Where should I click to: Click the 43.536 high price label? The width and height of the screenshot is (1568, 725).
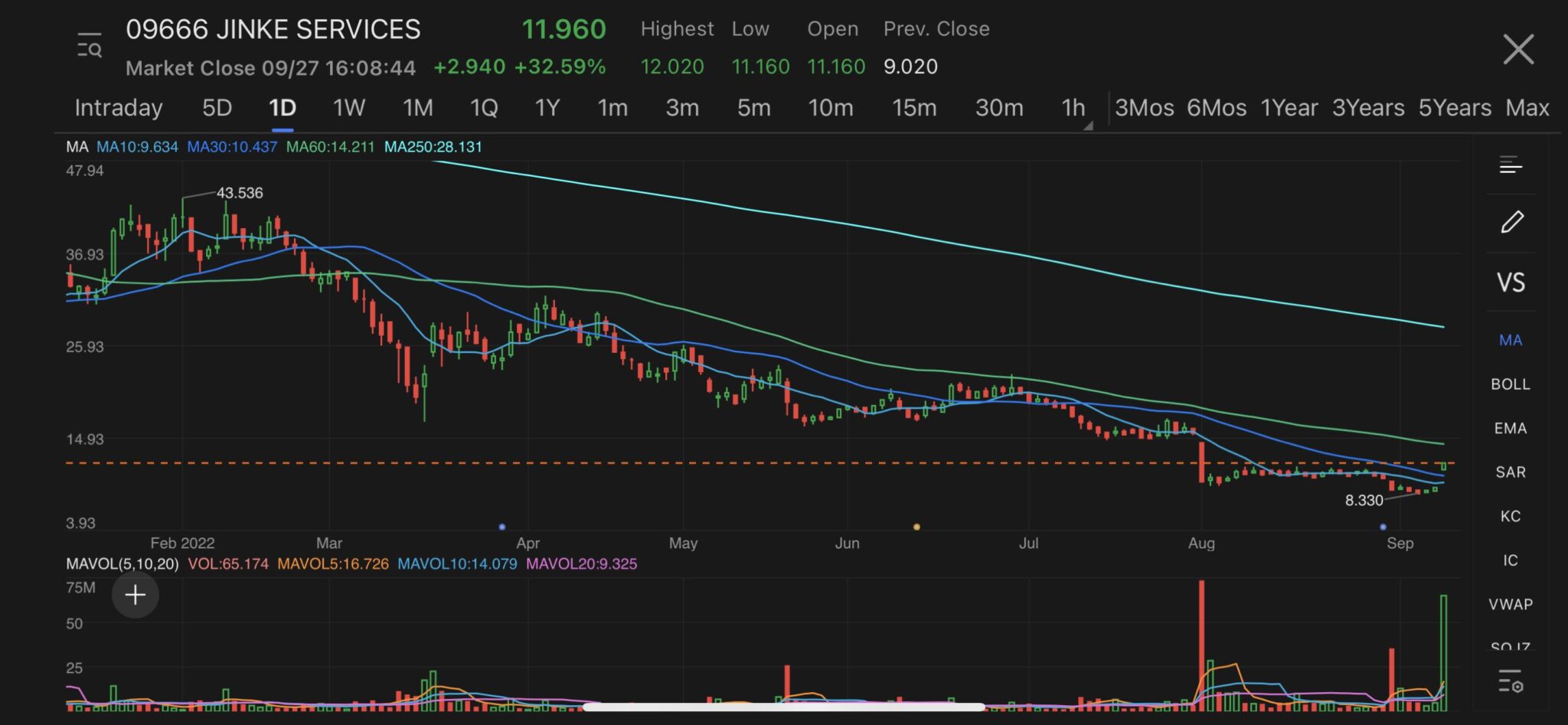(240, 193)
